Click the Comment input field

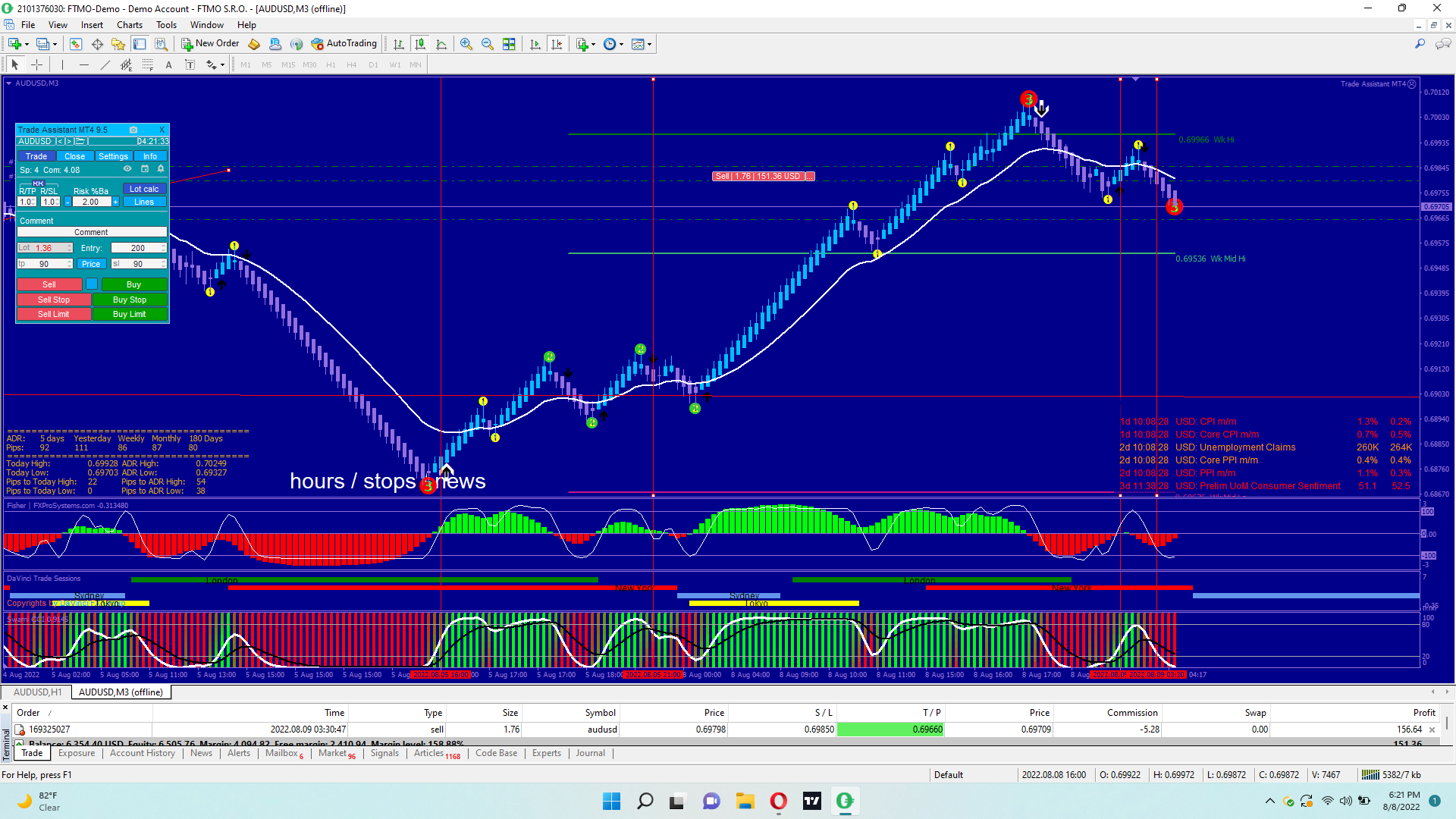[91, 232]
